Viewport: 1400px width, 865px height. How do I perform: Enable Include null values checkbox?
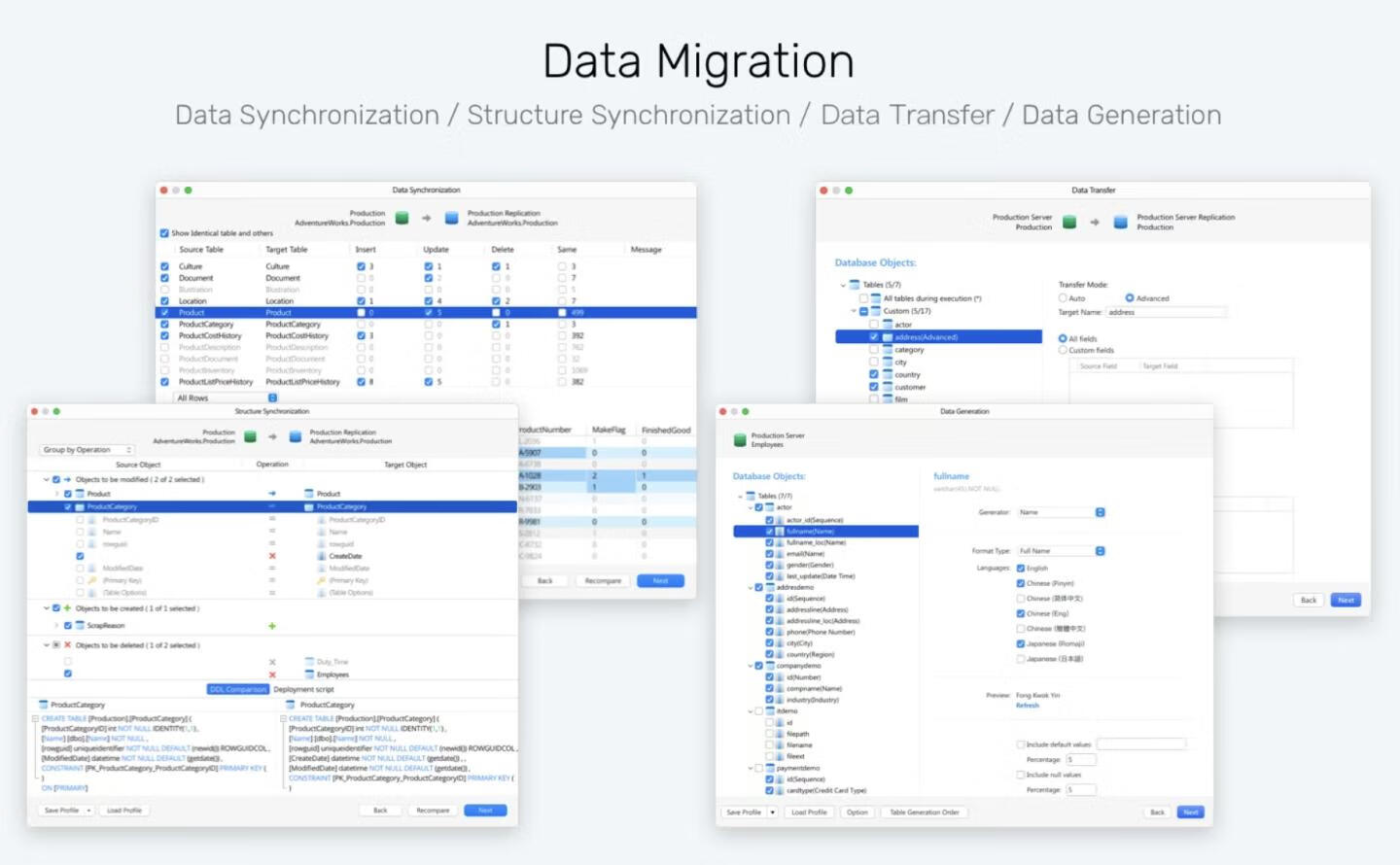pos(1021,775)
